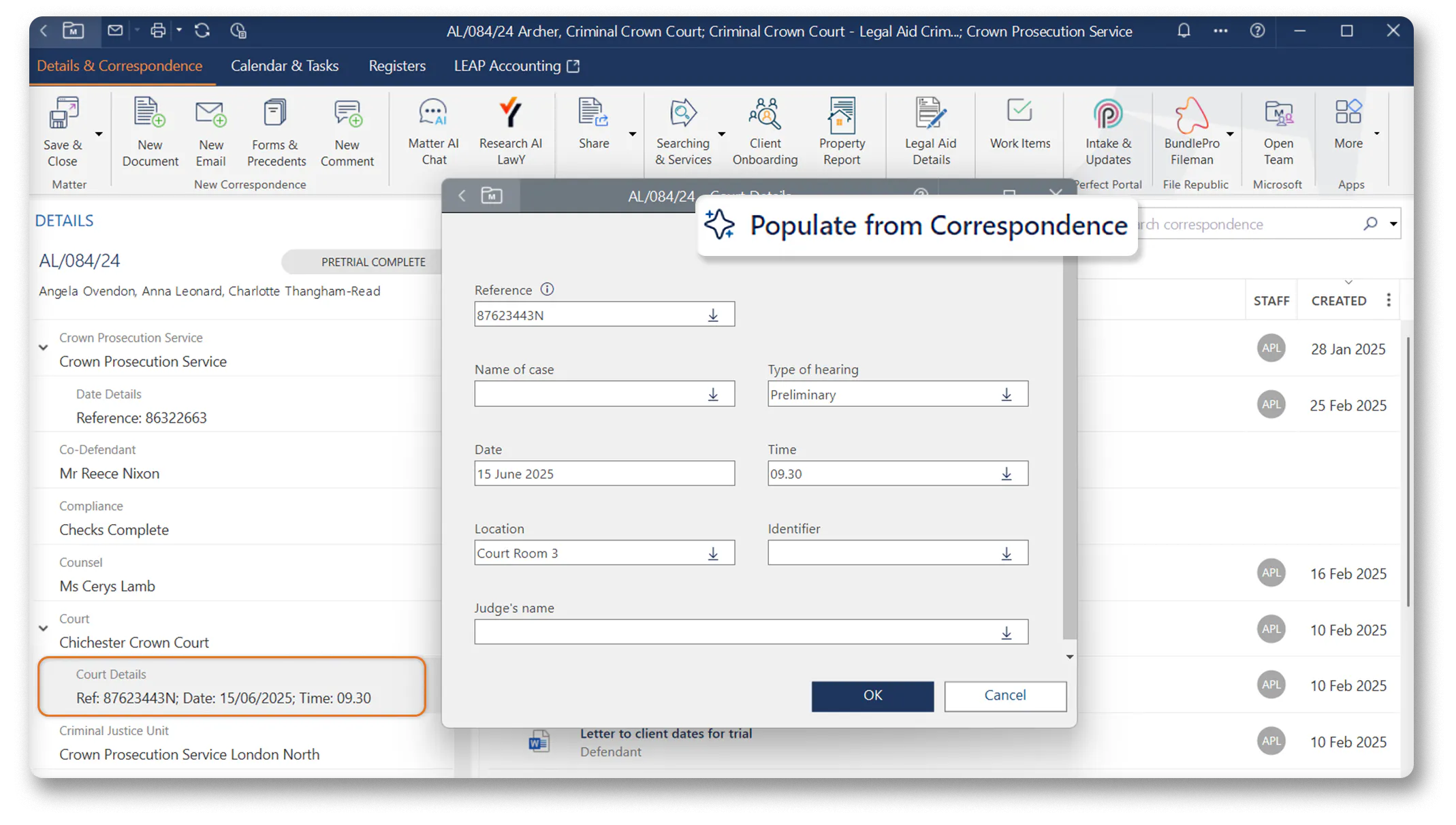Image resolution: width=1456 pixels, height=825 pixels.
Task: Collapse the Court section chevron
Action: 44,628
